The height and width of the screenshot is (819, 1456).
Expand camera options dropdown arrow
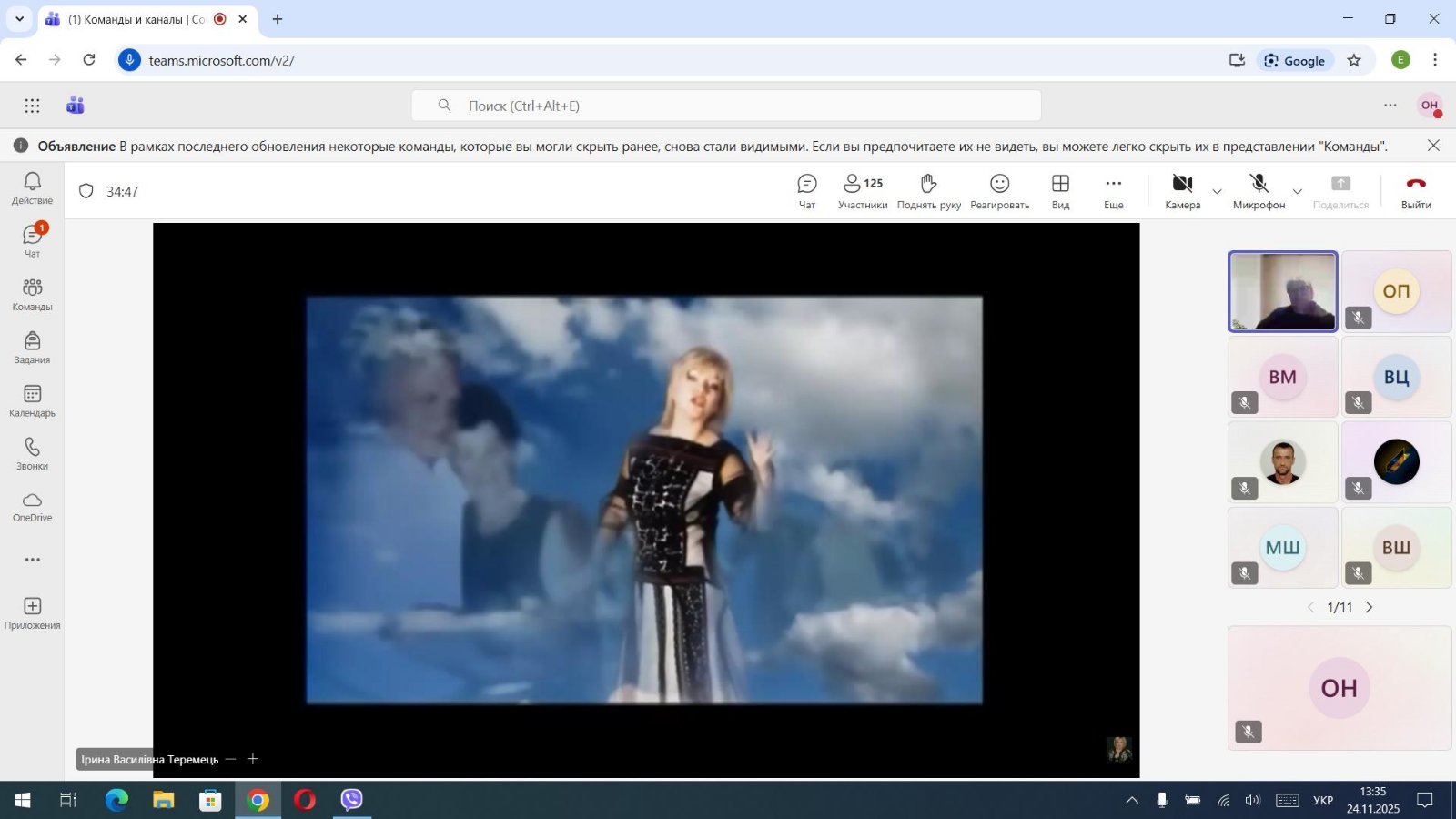(x=1217, y=192)
